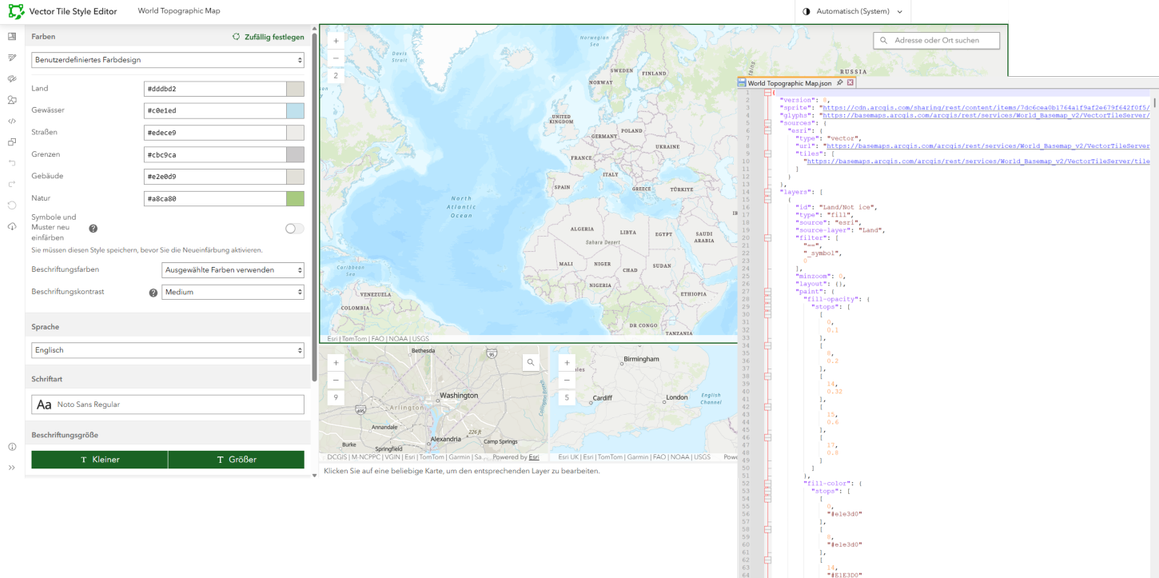Viewport: 1159px width, 578px height.
Task: Open Automatisch (System) theme dropdown
Action: click(852, 12)
